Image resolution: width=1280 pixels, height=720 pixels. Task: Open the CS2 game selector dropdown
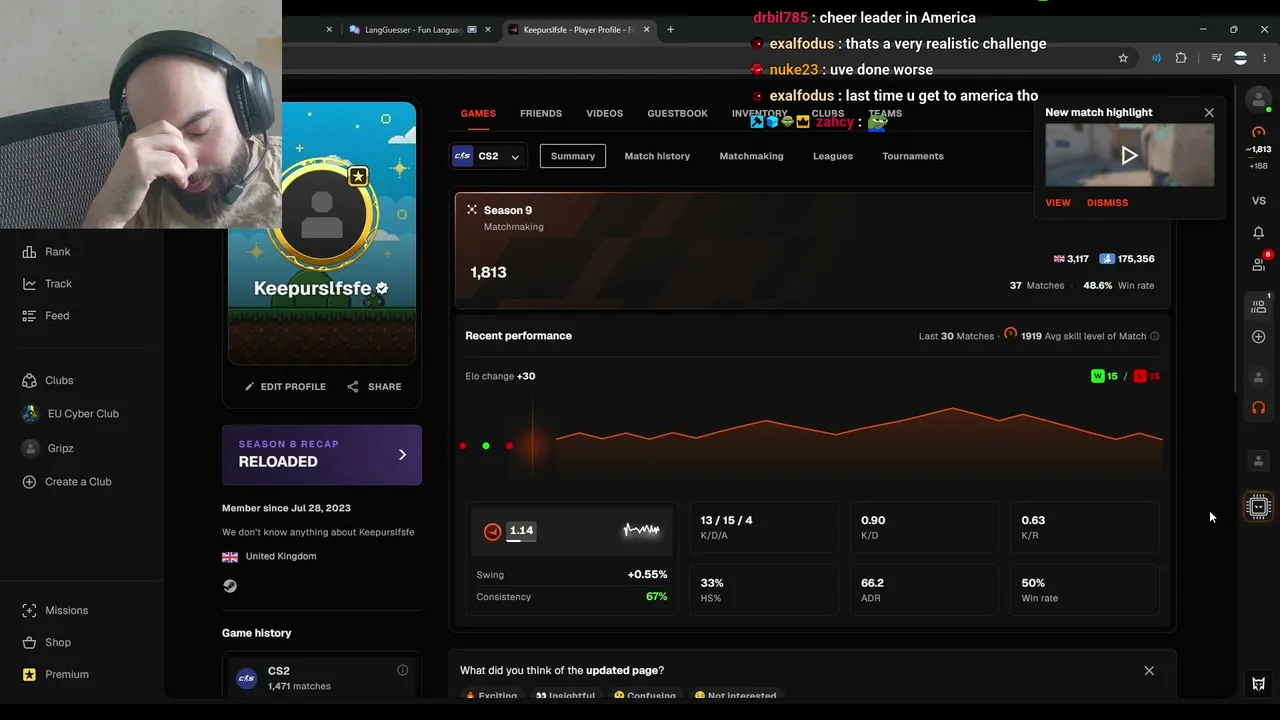point(487,156)
